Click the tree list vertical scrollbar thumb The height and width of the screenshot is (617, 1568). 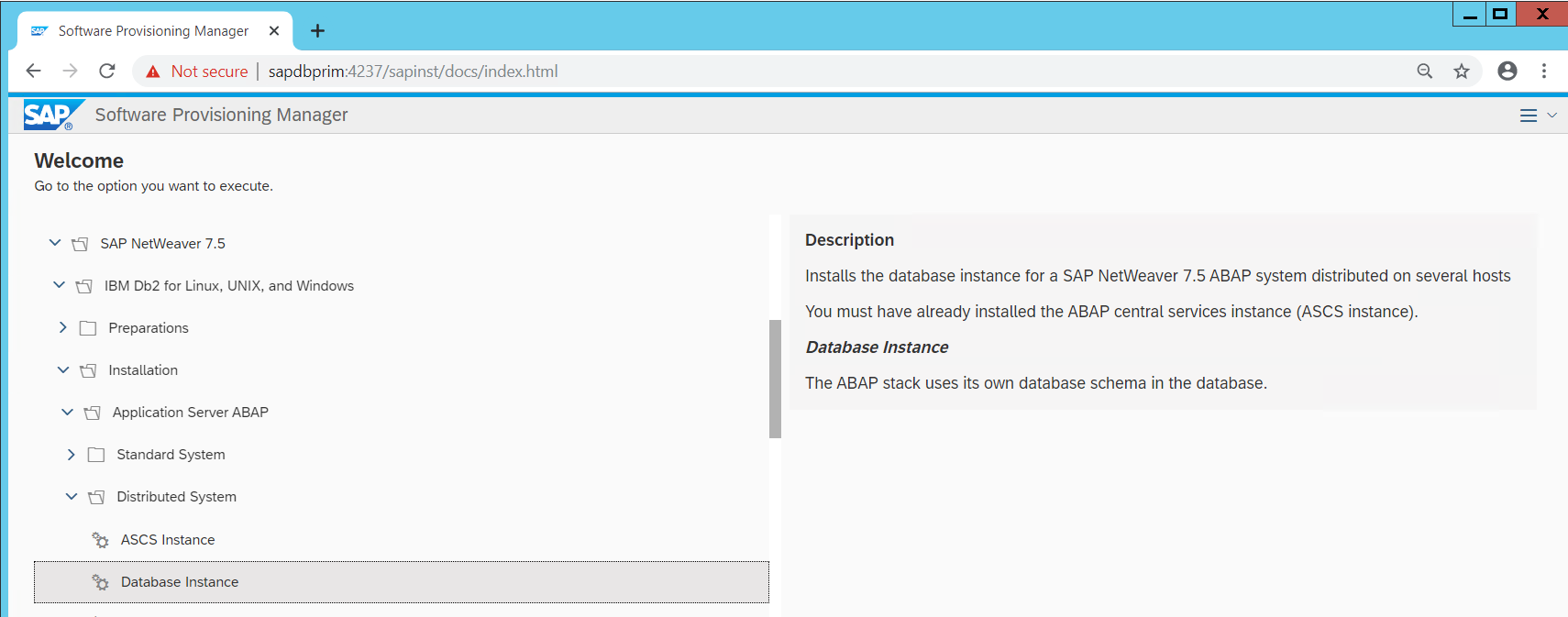click(775, 379)
